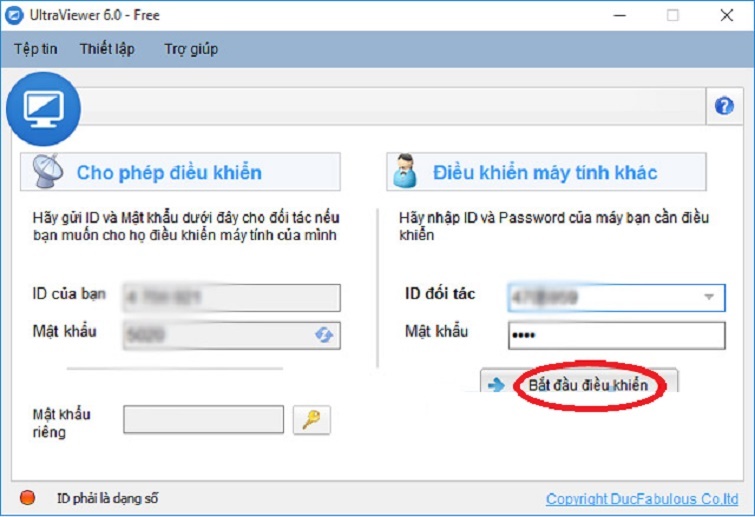This screenshot has height=517, width=755.
Task: Click the blue monitor logo icon
Action: click(43, 109)
